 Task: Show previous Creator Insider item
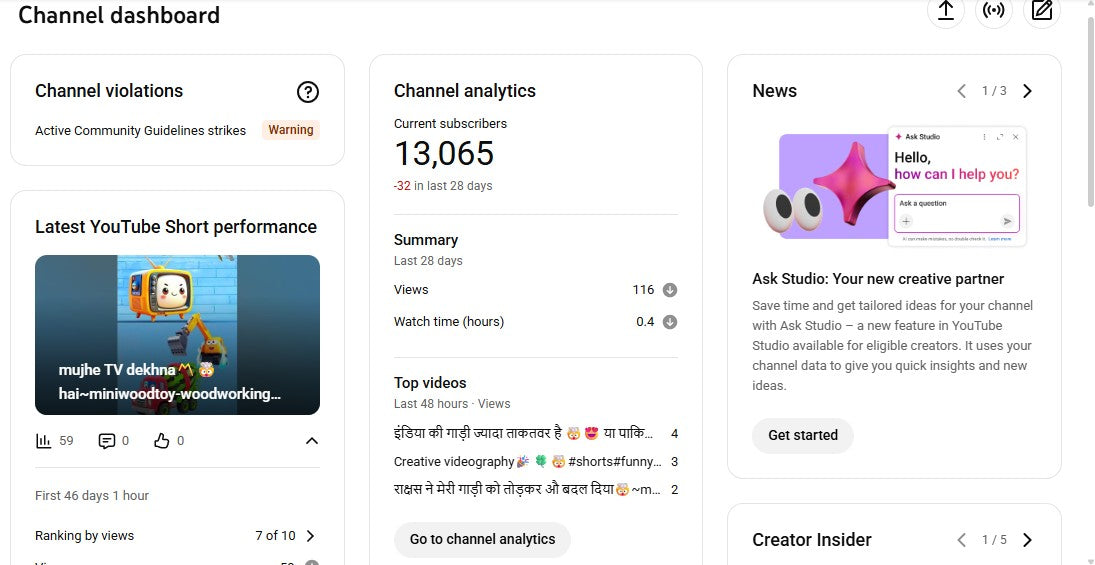(962, 540)
